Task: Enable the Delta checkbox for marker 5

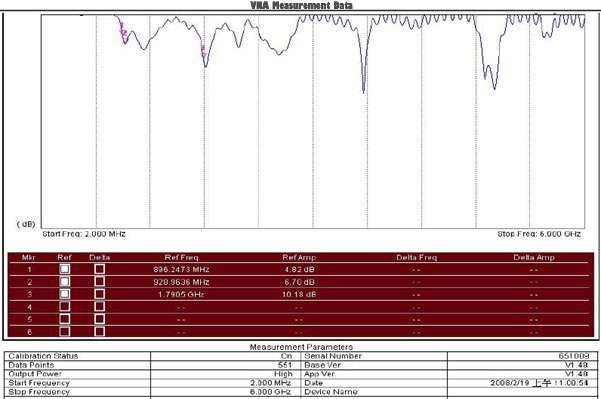Action: [100, 319]
